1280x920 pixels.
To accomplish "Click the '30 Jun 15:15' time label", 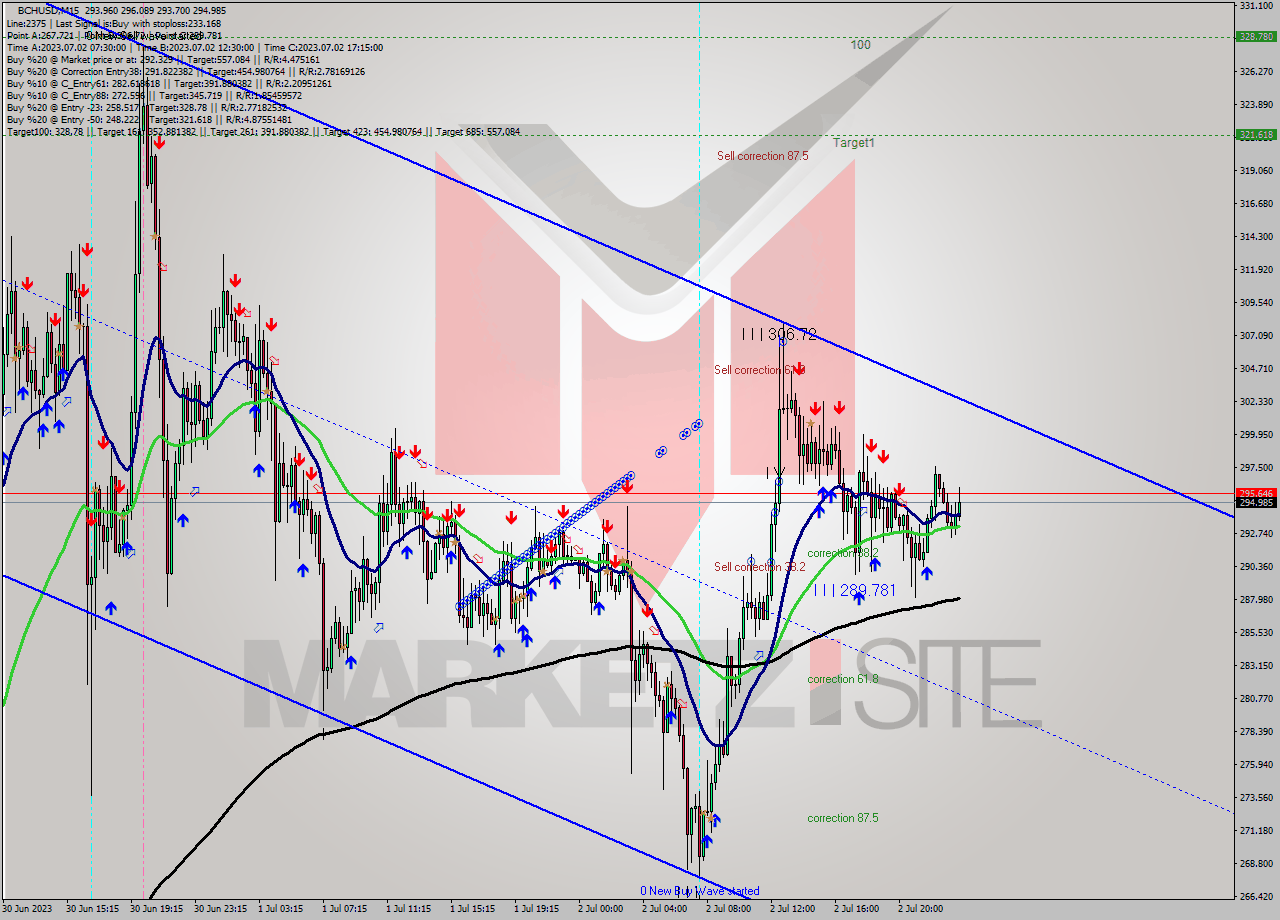I will [x=94, y=909].
